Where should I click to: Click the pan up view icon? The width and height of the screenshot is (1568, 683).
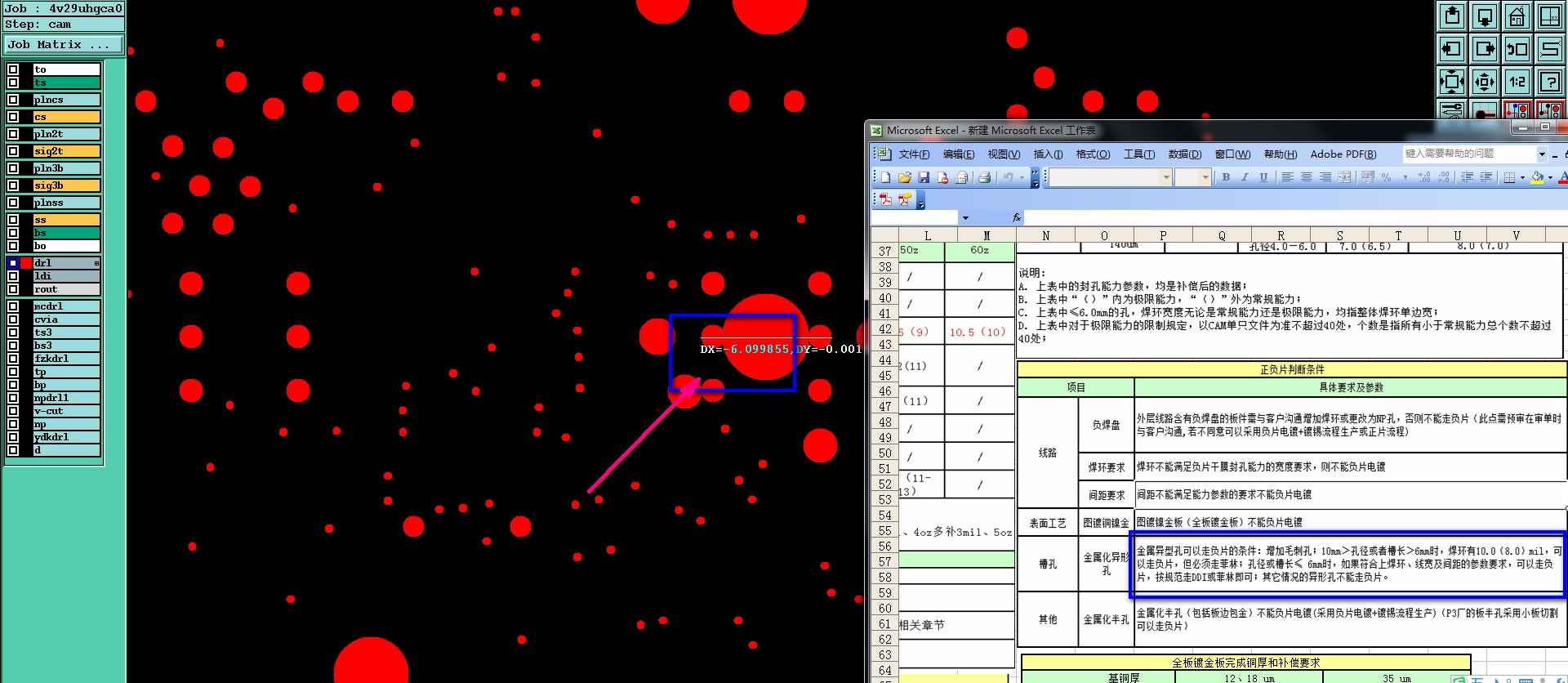point(1452,16)
